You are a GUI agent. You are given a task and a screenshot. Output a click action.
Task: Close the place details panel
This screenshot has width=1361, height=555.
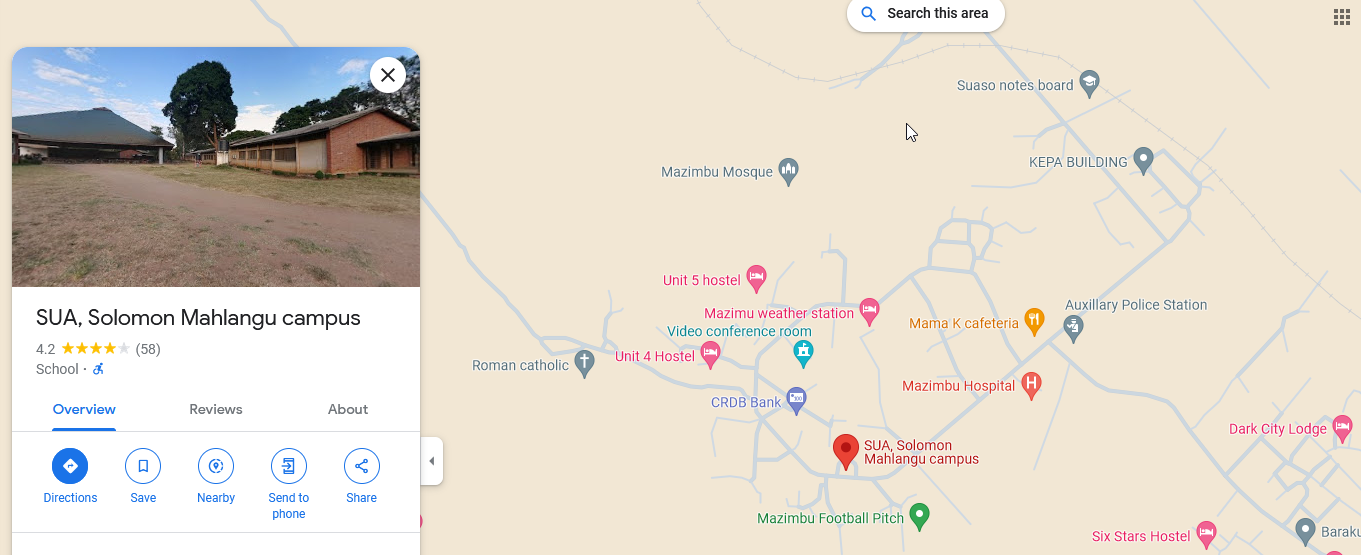pyautogui.click(x=388, y=75)
